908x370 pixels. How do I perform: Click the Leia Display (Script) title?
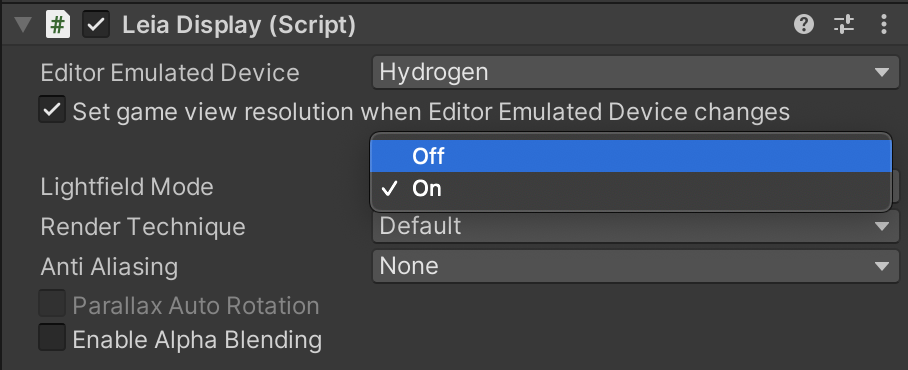[239, 25]
